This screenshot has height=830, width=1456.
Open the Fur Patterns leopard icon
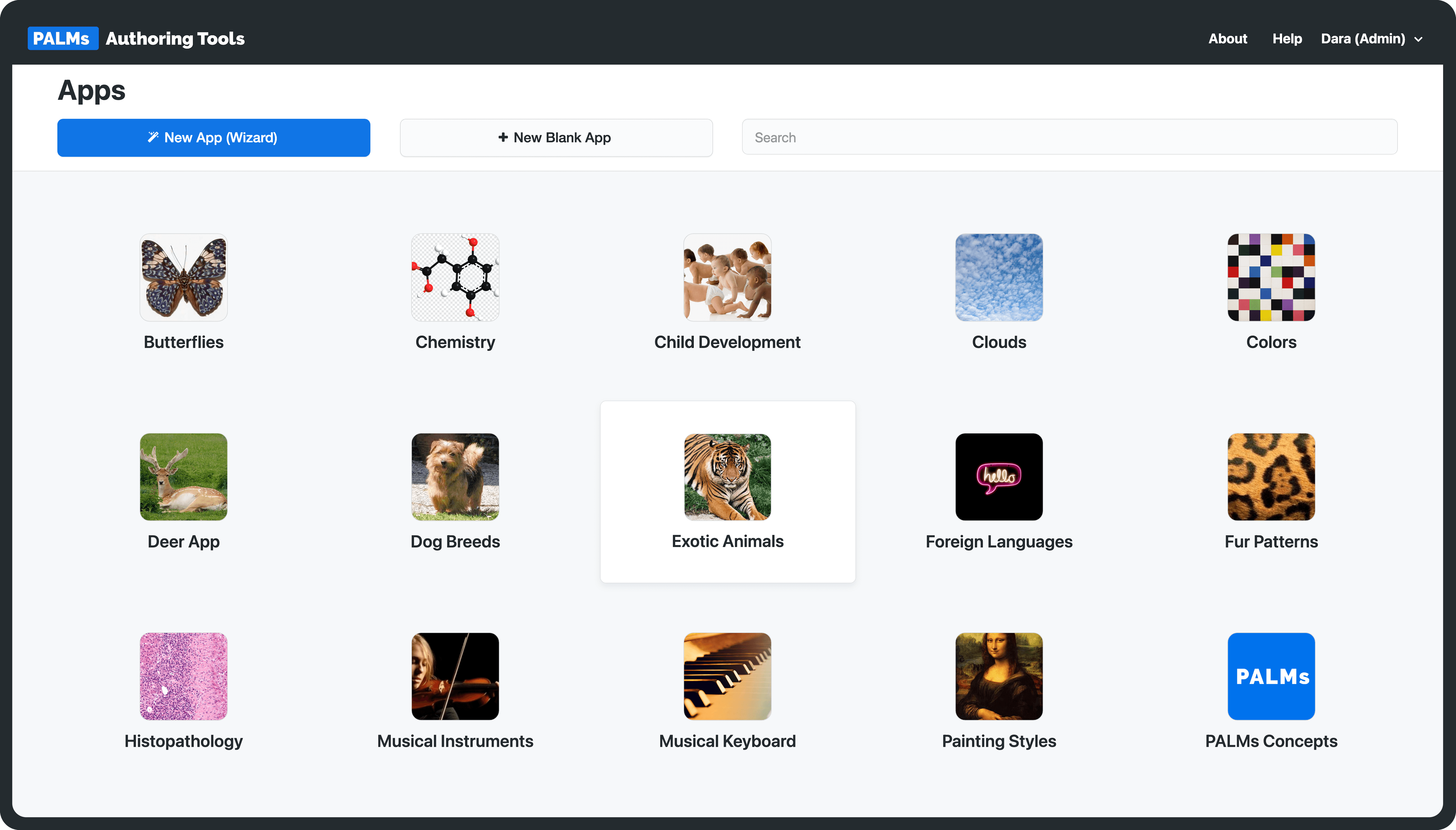[1271, 477]
